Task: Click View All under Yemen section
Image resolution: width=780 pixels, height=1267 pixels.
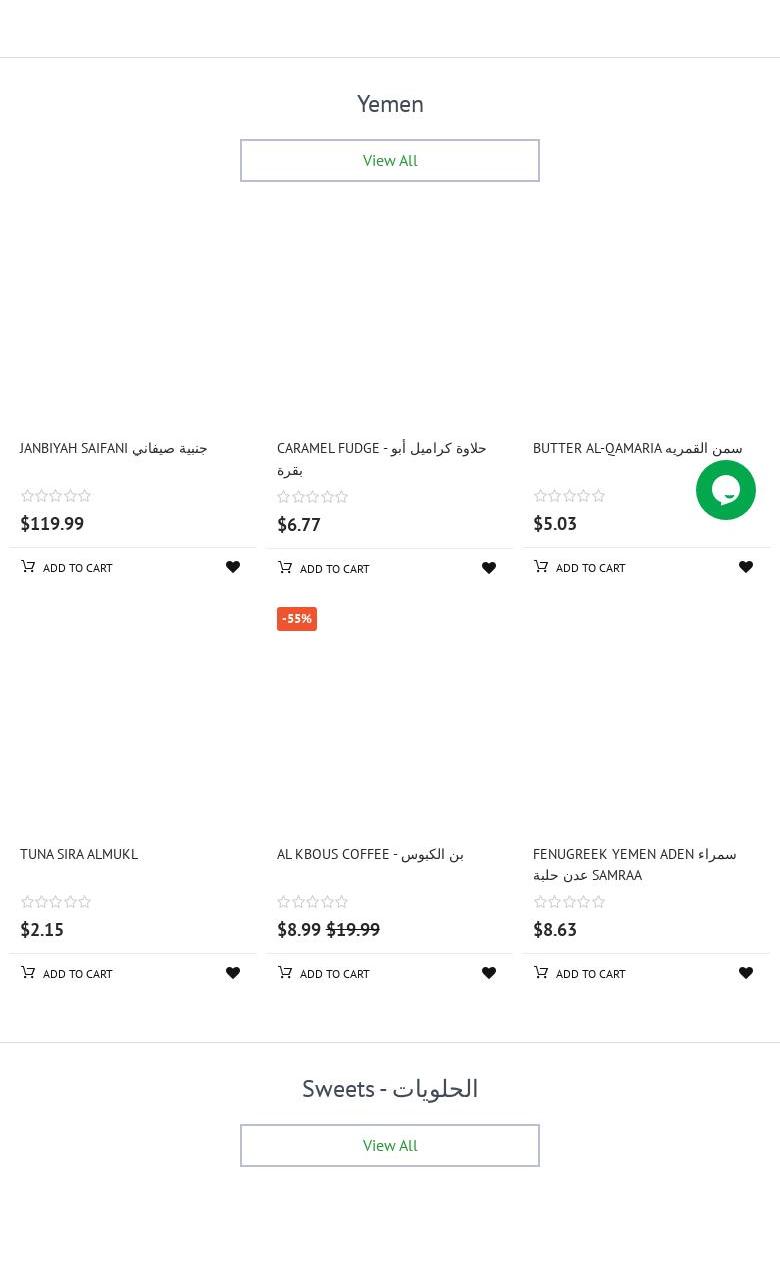Action: [390, 160]
